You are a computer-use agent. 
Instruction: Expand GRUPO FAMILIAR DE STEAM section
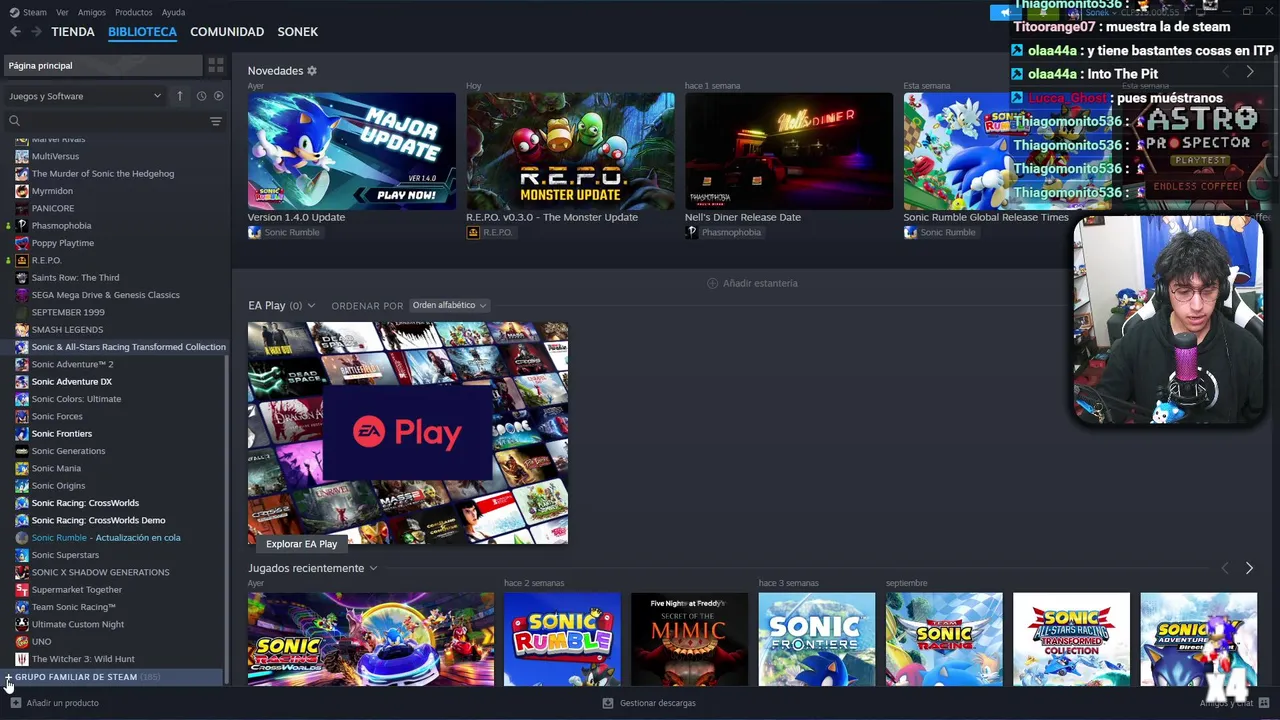(8, 677)
